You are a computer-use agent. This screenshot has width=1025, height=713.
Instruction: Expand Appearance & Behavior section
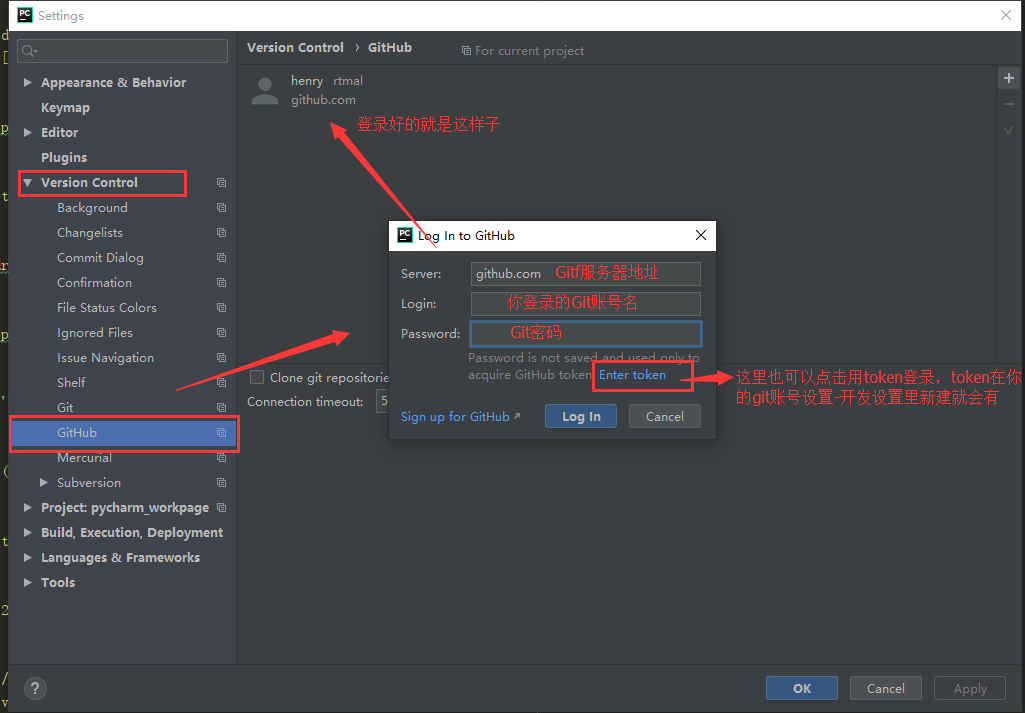pos(27,82)
